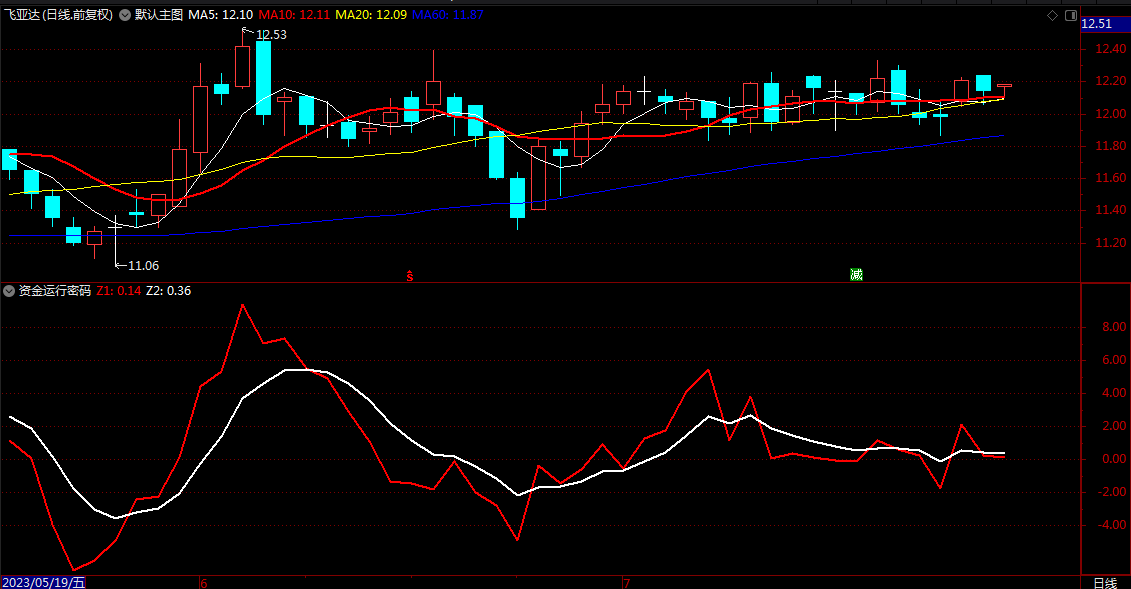Screen dimensions: 1131x589
Task: Click the 11.06 low price annotation
Action: [x=144, y=266]
